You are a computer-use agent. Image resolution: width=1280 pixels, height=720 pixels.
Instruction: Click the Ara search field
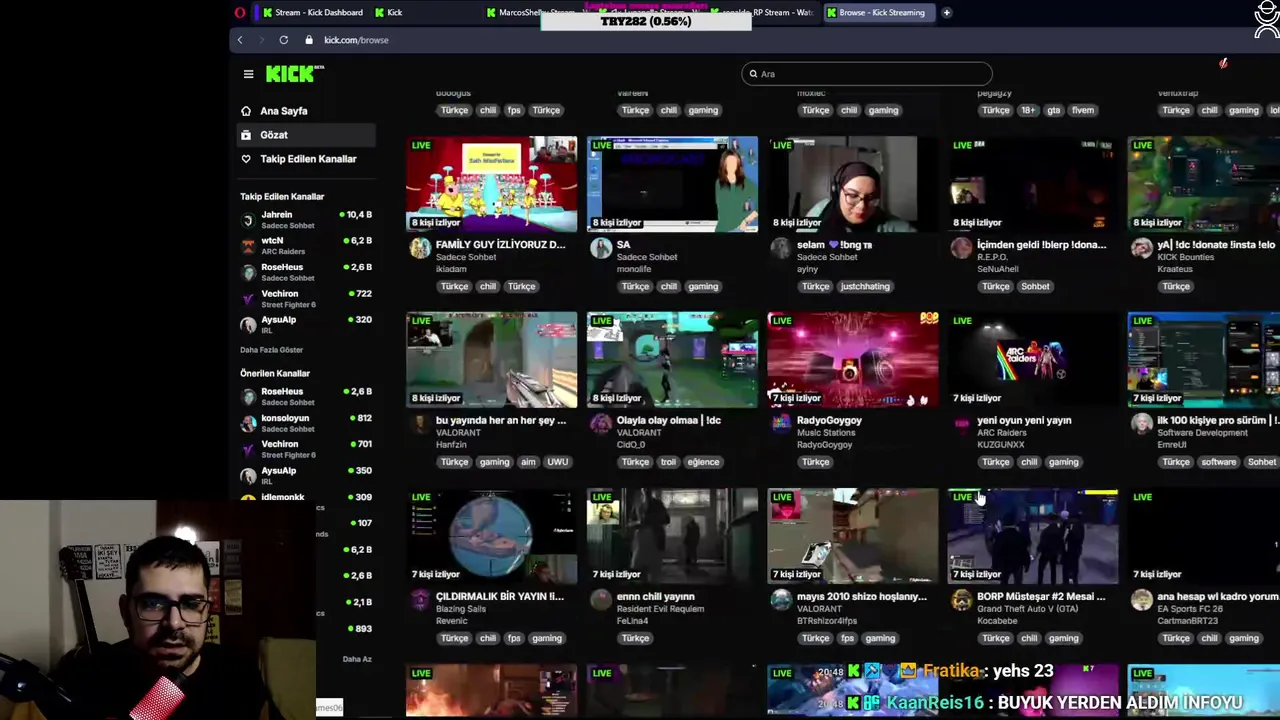coord(867,74)
